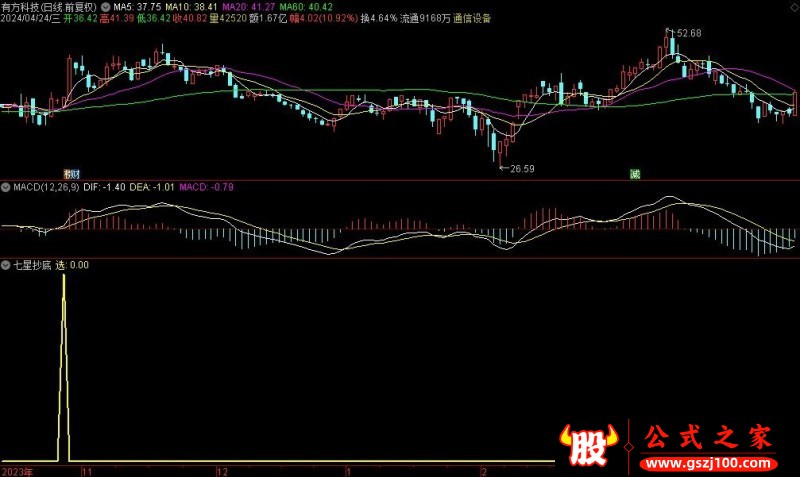Click the green MA60 value label
Image resolution: width=800 pixels, height=477 pixels.
pos(306,7)
